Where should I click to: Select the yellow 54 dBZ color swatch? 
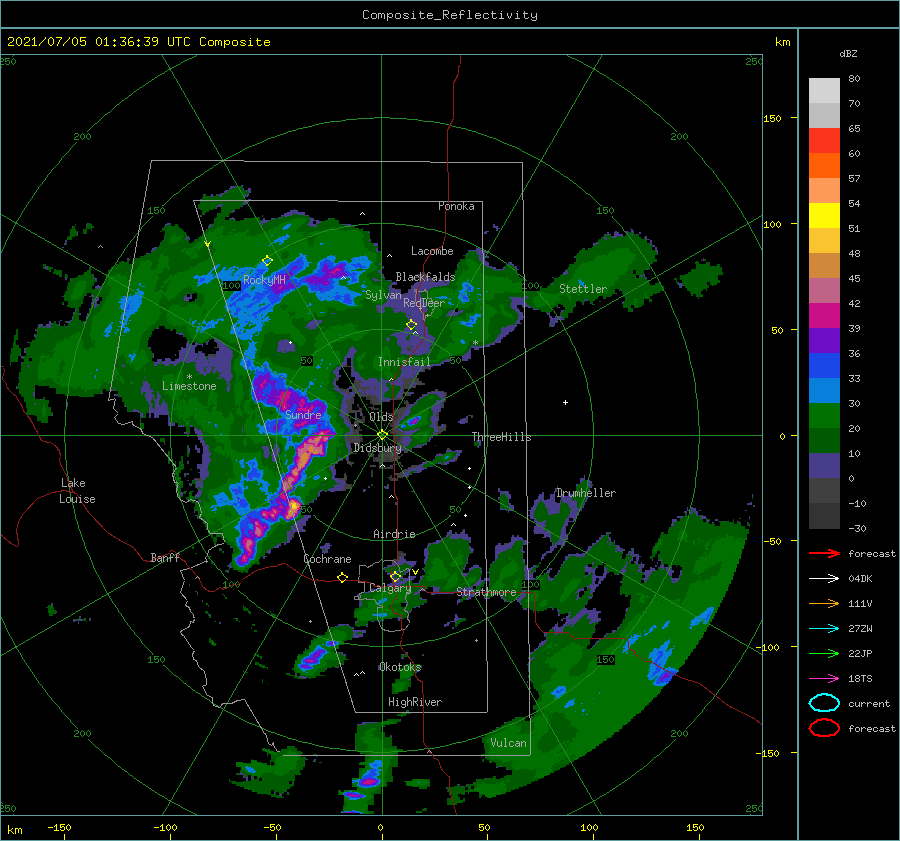[824, 215]
